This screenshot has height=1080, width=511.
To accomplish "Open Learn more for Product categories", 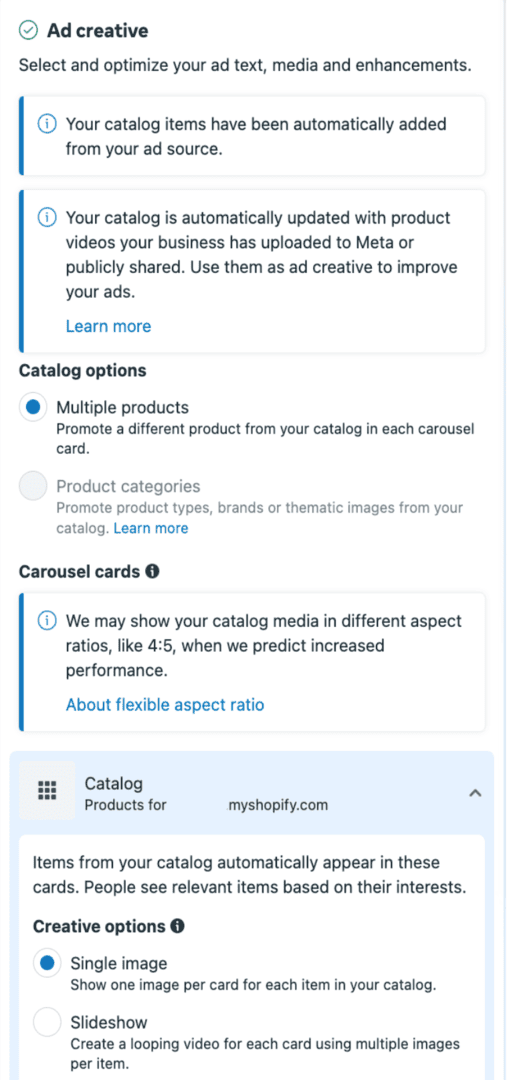I will pyautogui.click(x=151, y=528).
